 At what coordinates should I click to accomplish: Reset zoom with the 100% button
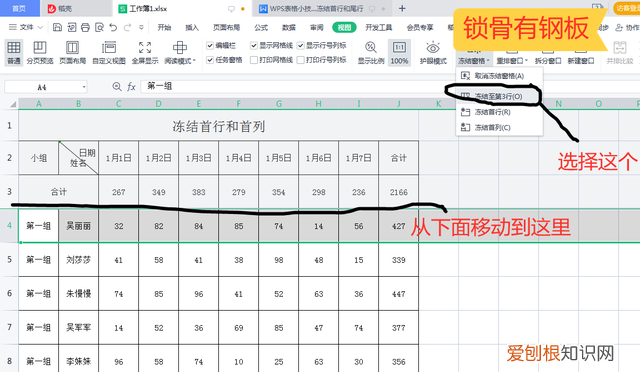pyautogui.click(x=399, y=53)
